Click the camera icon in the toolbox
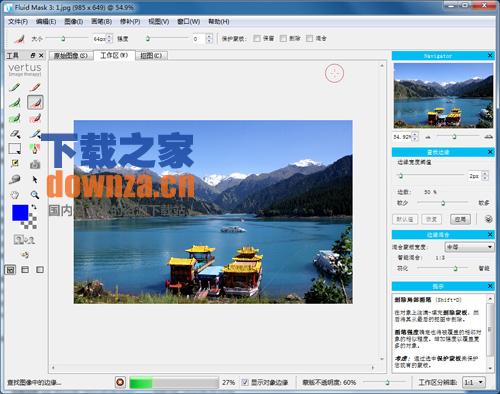Viewport: 500px width, 394px height. point(35,164)
